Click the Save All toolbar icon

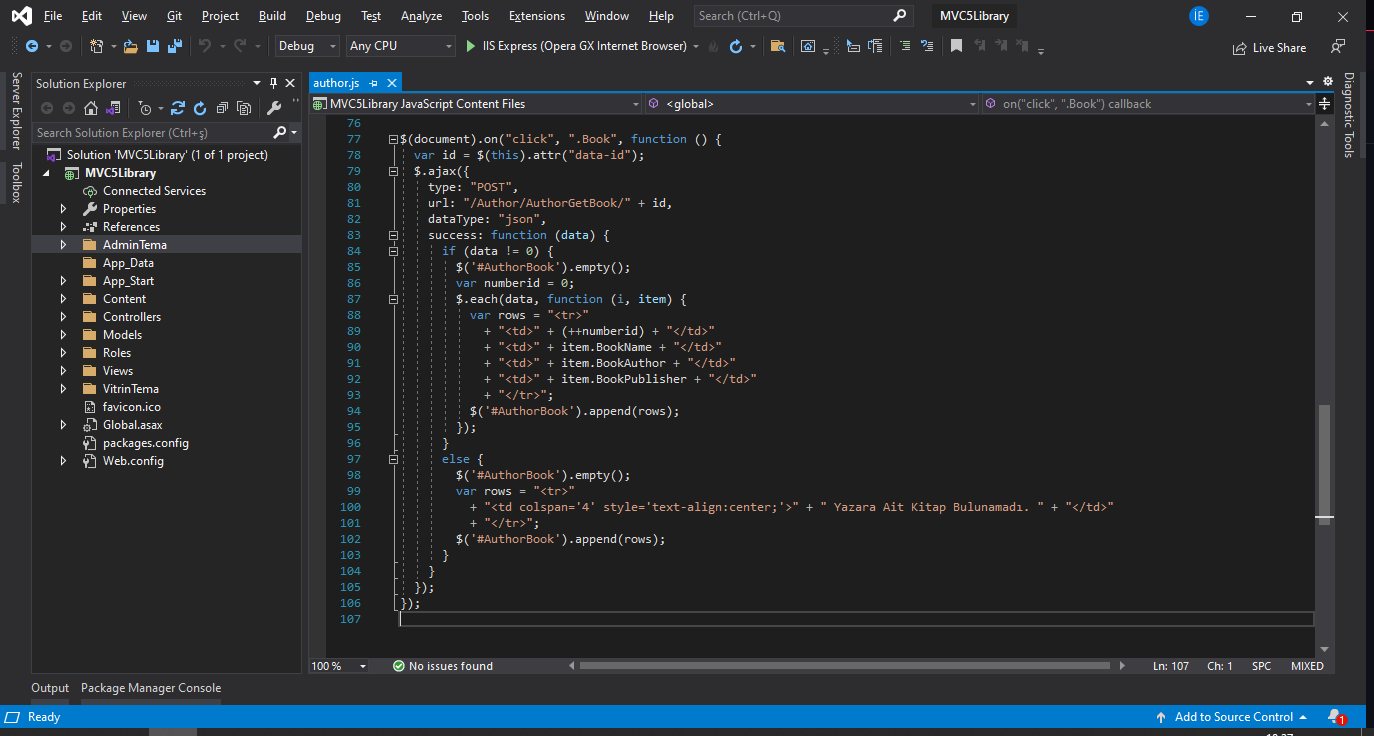175,46
